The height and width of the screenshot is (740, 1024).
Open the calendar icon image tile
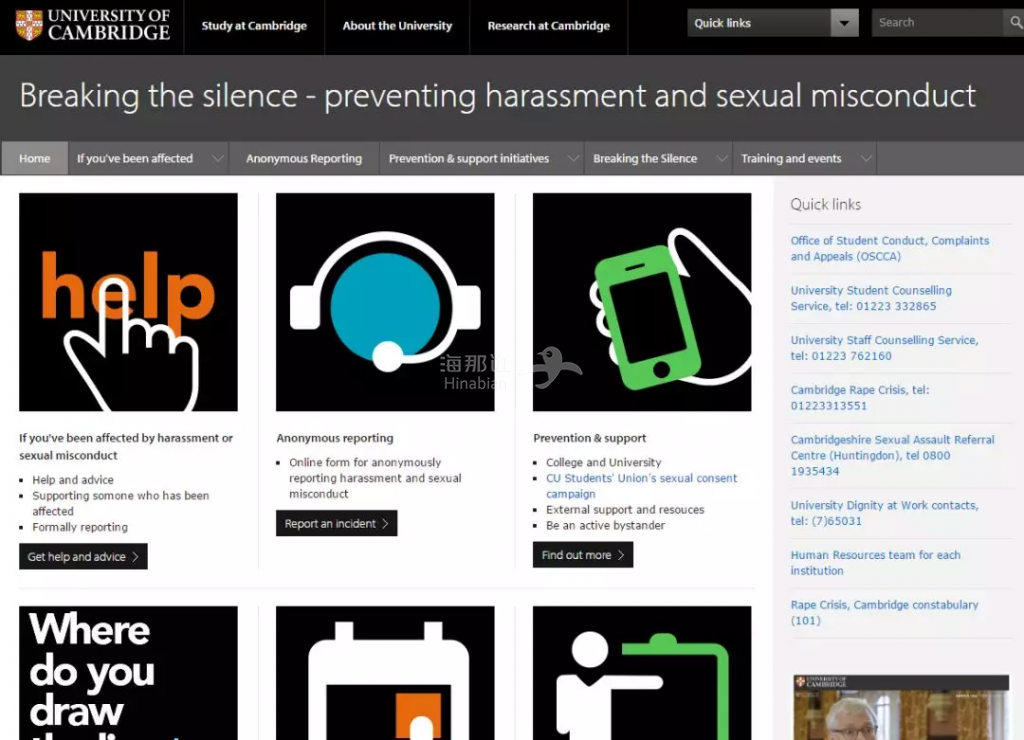pyautogui.click(x=385, y=673)
